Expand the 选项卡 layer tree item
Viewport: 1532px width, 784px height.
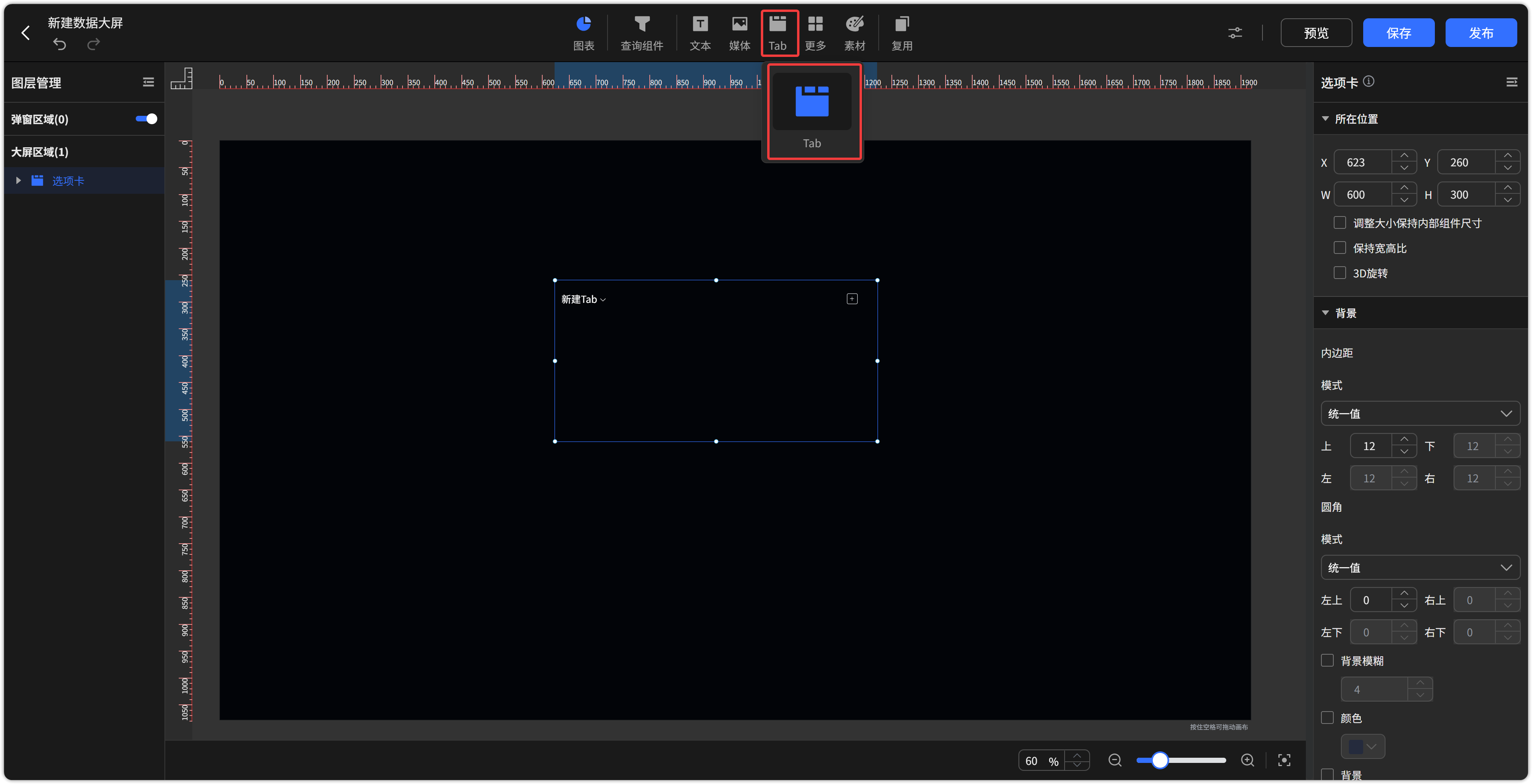(x=18, y=180)
